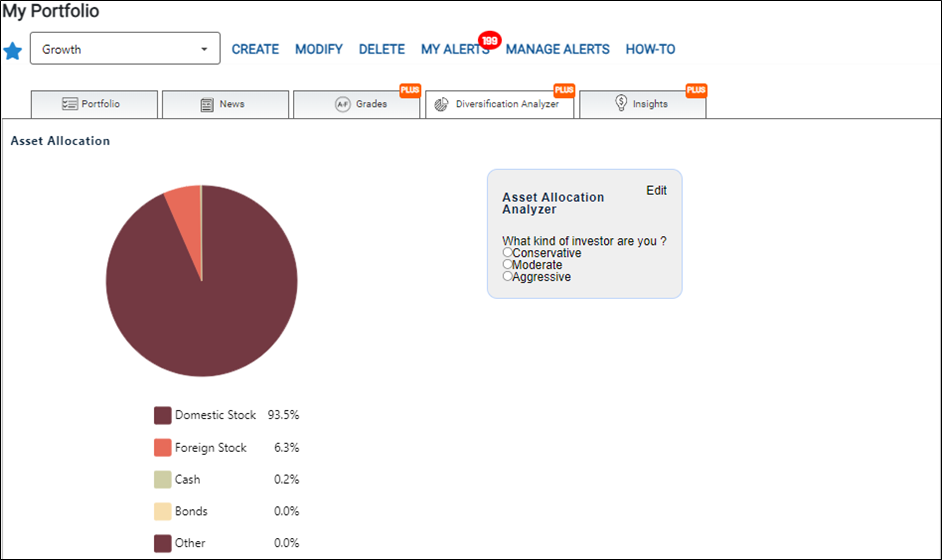Click the Foreign Stock legend color swatch
The height and width of the screenshot is (560, 942).
pos(163,448)
